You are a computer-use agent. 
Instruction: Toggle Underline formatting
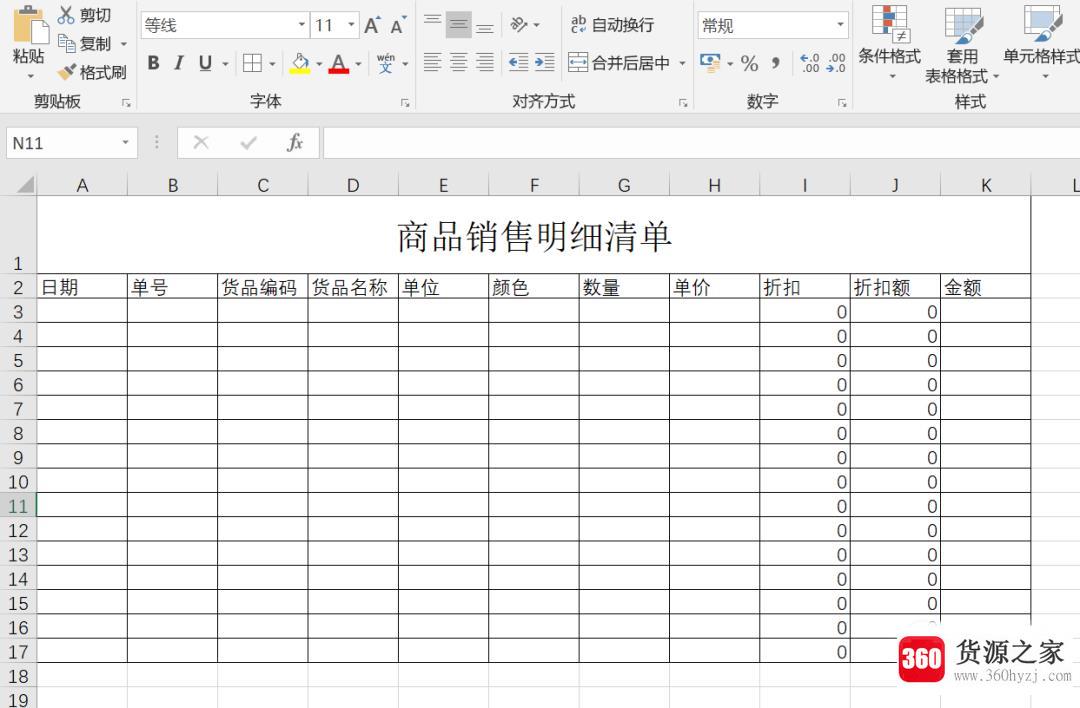pos(205,63)
